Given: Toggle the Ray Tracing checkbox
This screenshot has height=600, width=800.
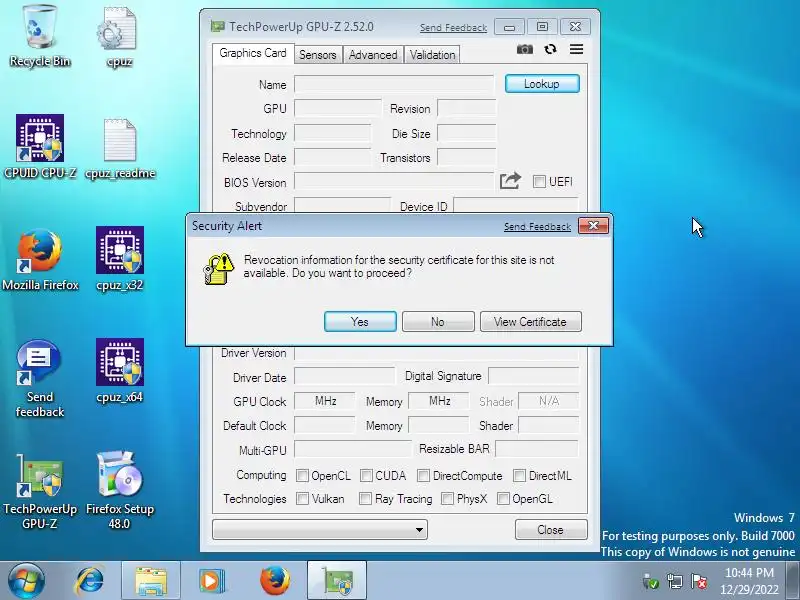Looking at the screenshot, I should 365,498.
